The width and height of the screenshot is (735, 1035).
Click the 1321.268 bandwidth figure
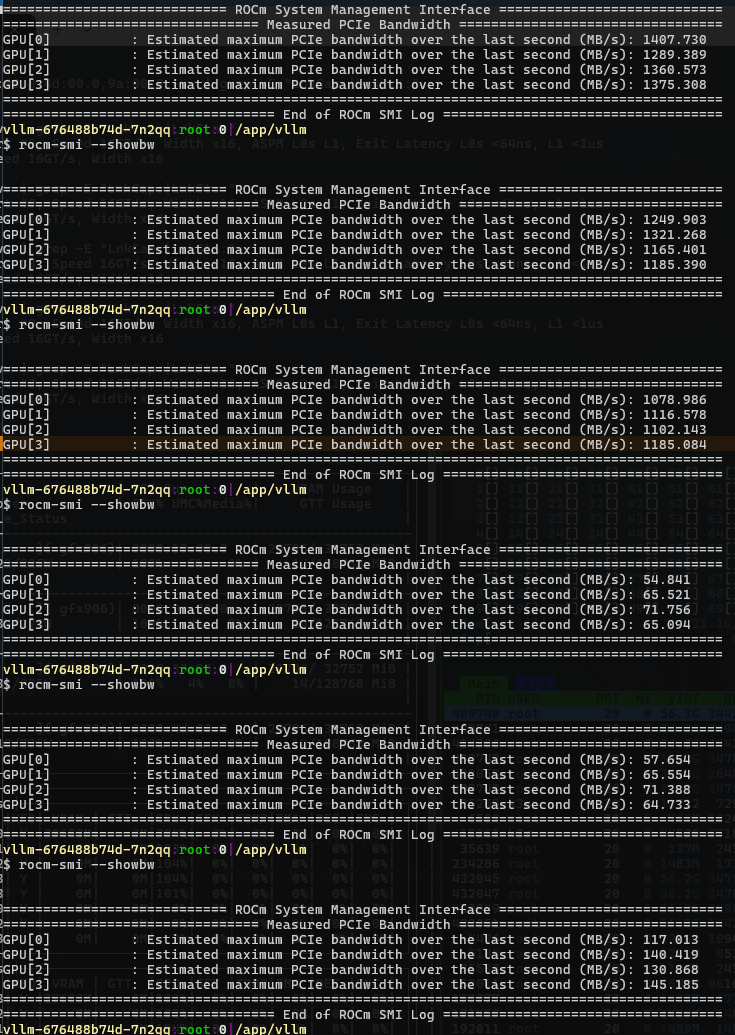pos(674,235)
